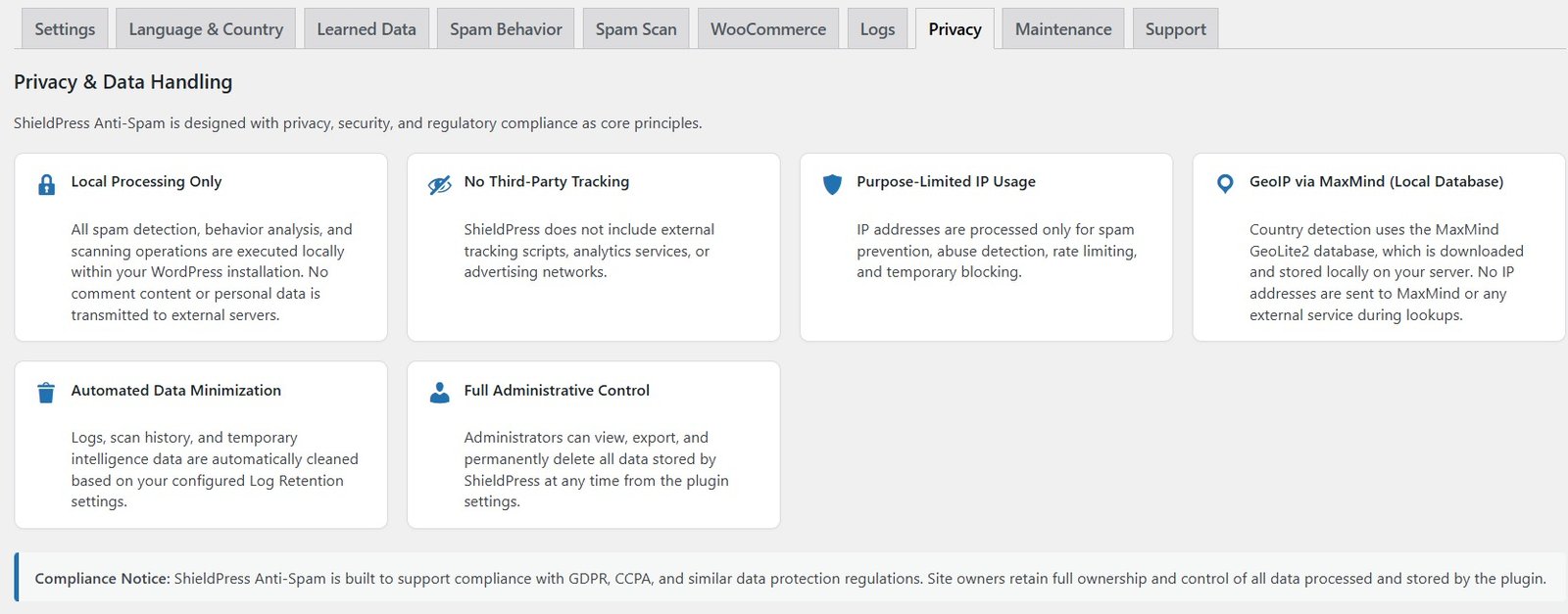Click the map pin icon for GeoIP via MaxMind

1224,184
